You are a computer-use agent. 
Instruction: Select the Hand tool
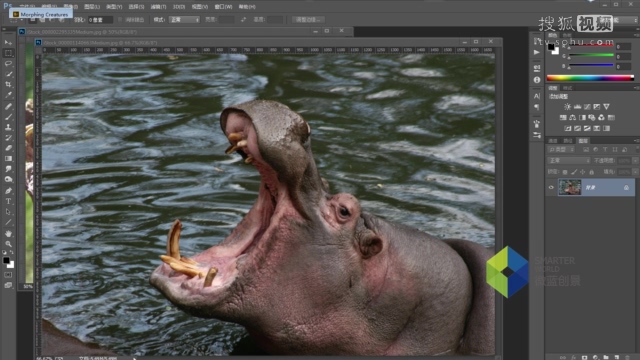pos(8,233)
